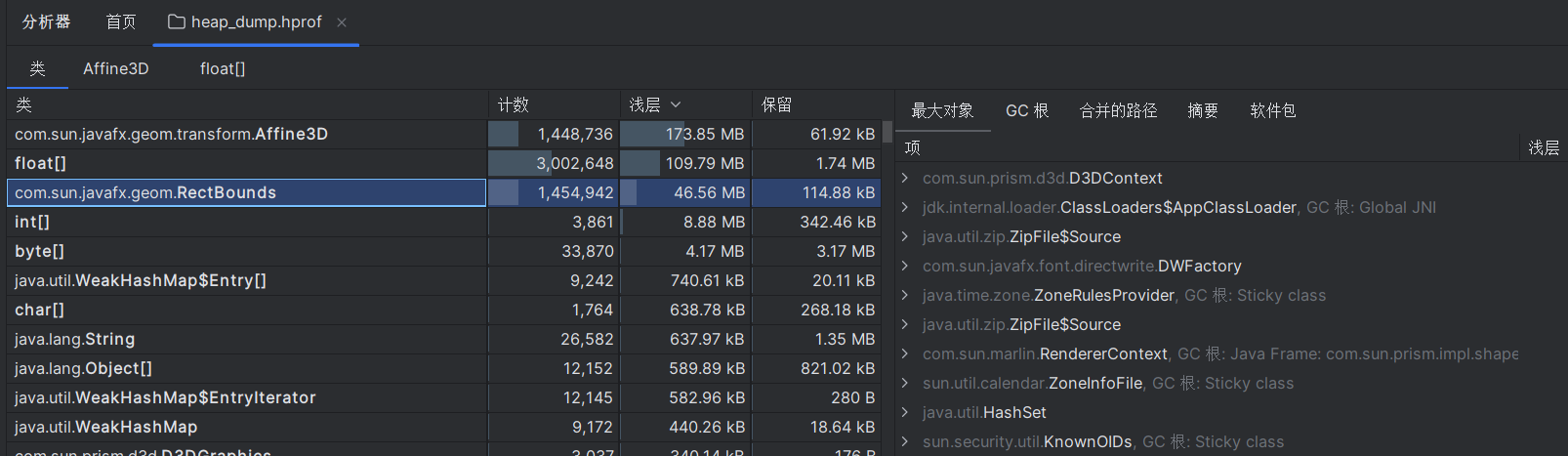Viewport: 1568px width, 456px height.
Task: Expand the RendererContext tree node
Action: [x=905, y=353]
